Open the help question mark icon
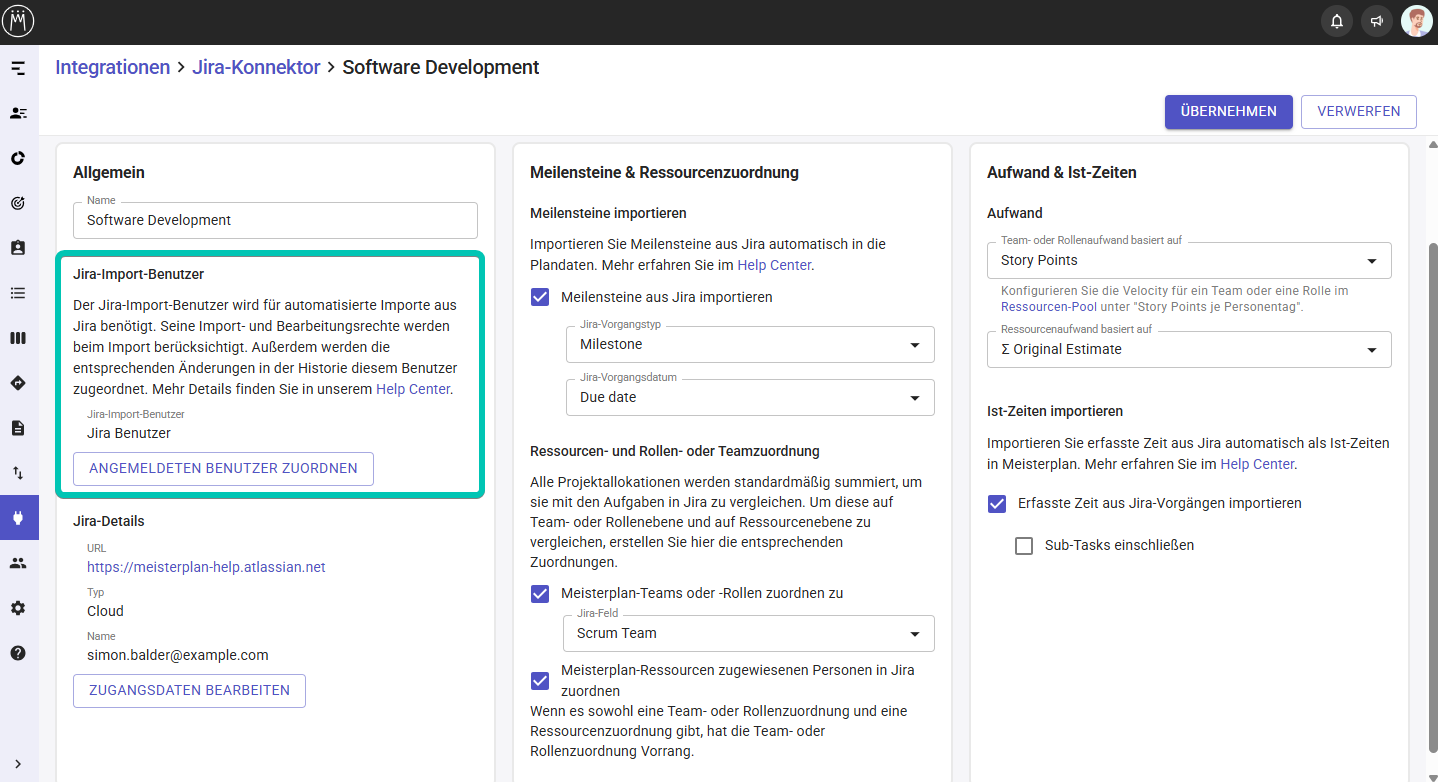The image size is (1438, 782). click(x=18, y=653)
